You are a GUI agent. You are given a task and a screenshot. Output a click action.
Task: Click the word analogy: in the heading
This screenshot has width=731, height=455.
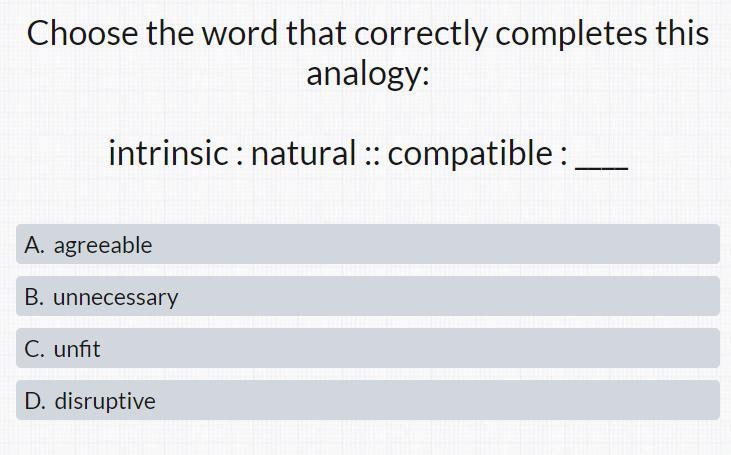(x=368, y=74)
